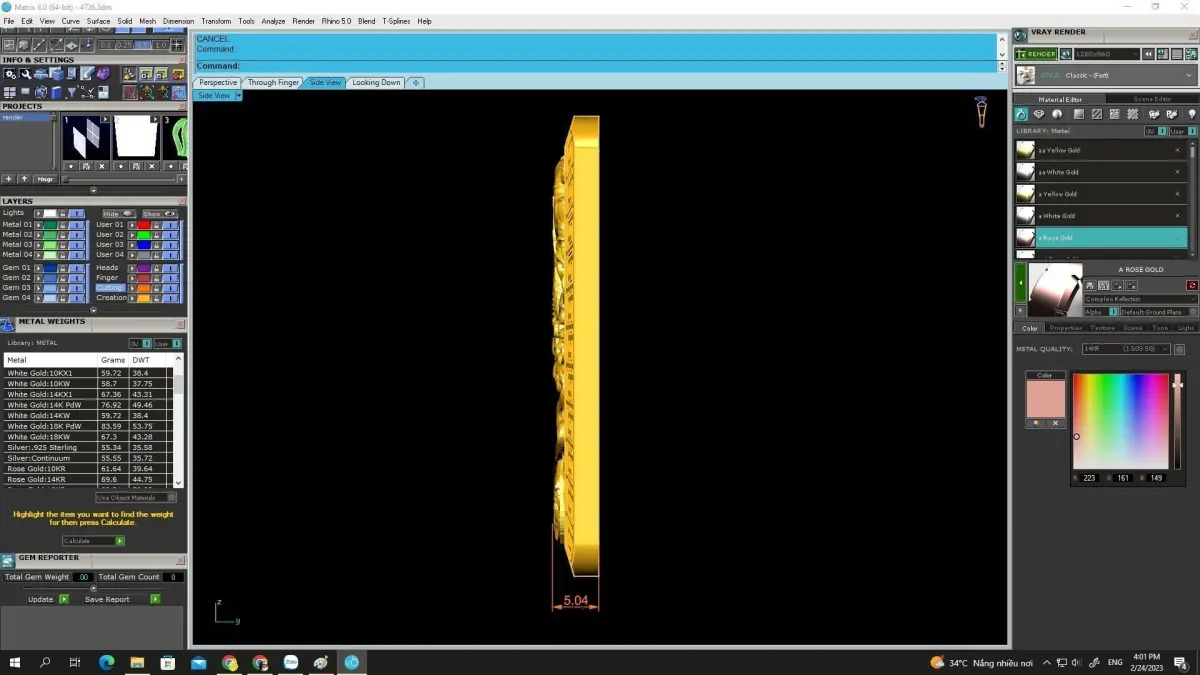Click the Command input line
Viewport: 1200px width, 675px height.
(596, 66)
